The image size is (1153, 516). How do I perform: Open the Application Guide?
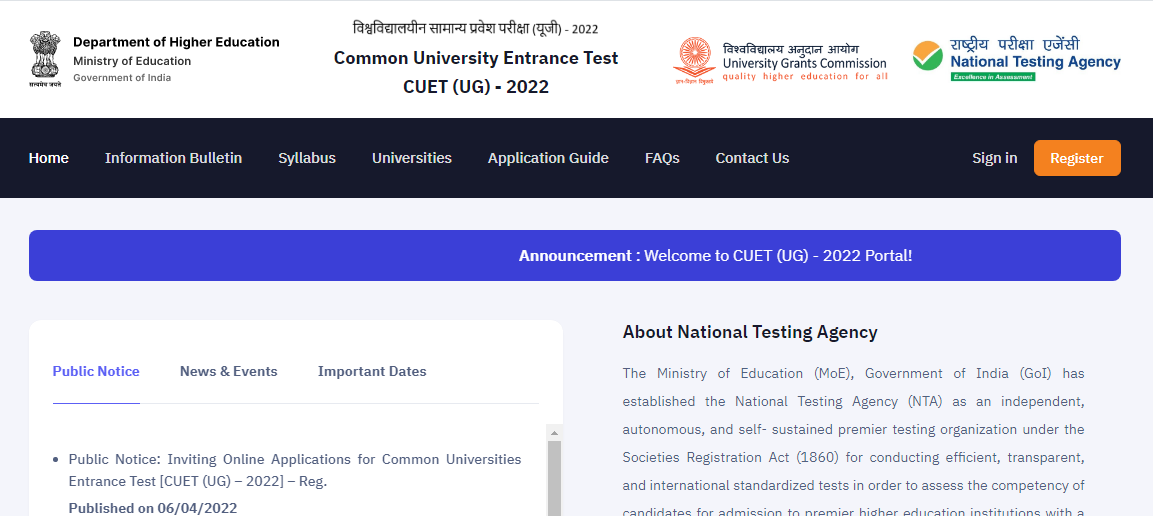[x=549, y=158]
